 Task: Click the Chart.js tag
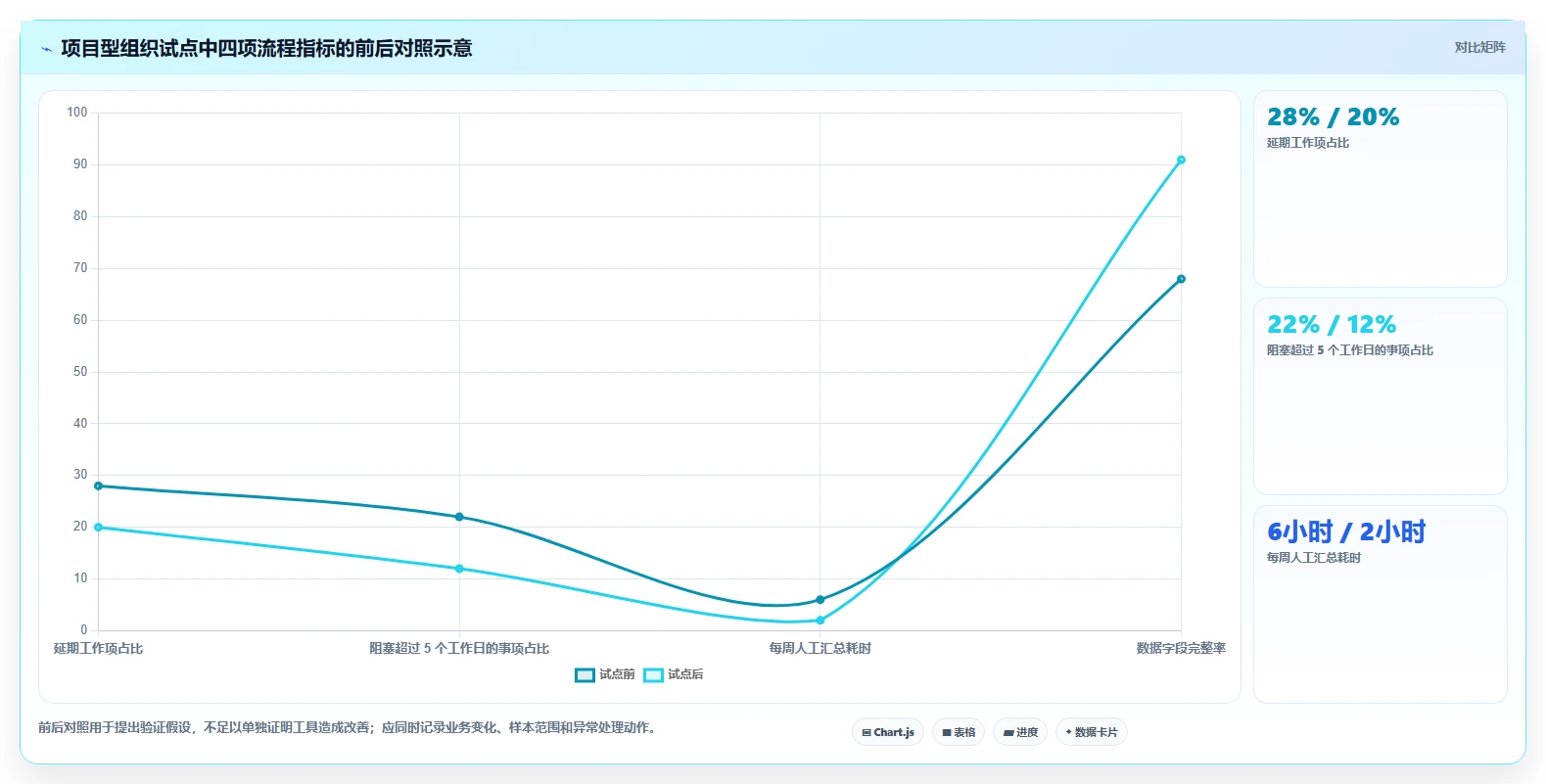coord(888,732)
